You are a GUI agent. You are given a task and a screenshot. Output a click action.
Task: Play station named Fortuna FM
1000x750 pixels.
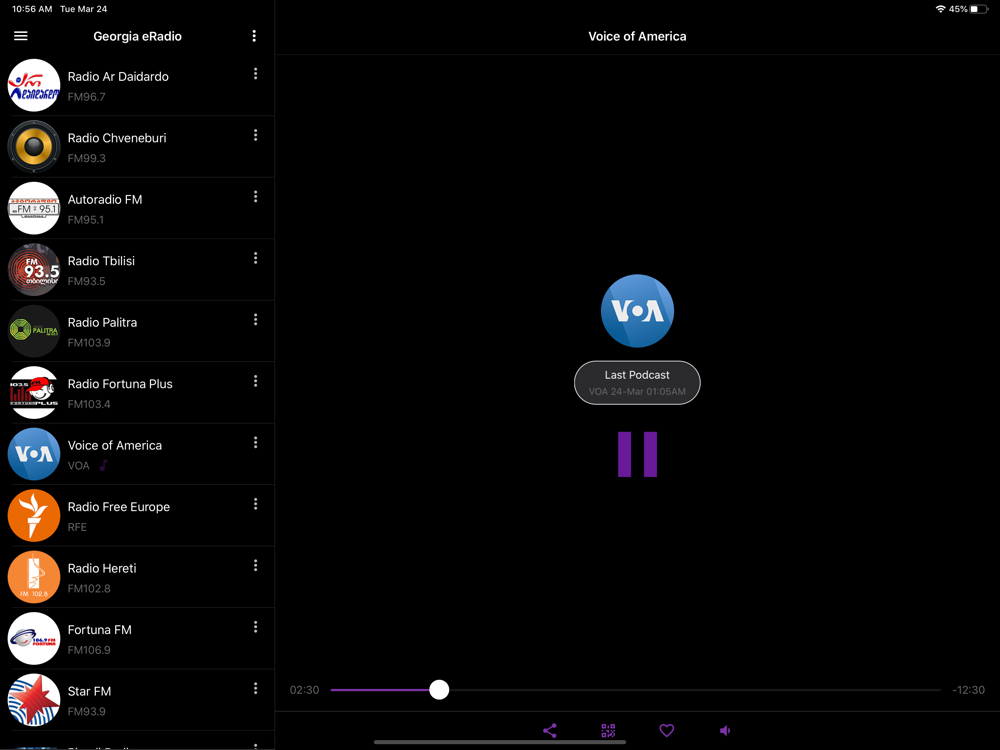coord(99,629)
